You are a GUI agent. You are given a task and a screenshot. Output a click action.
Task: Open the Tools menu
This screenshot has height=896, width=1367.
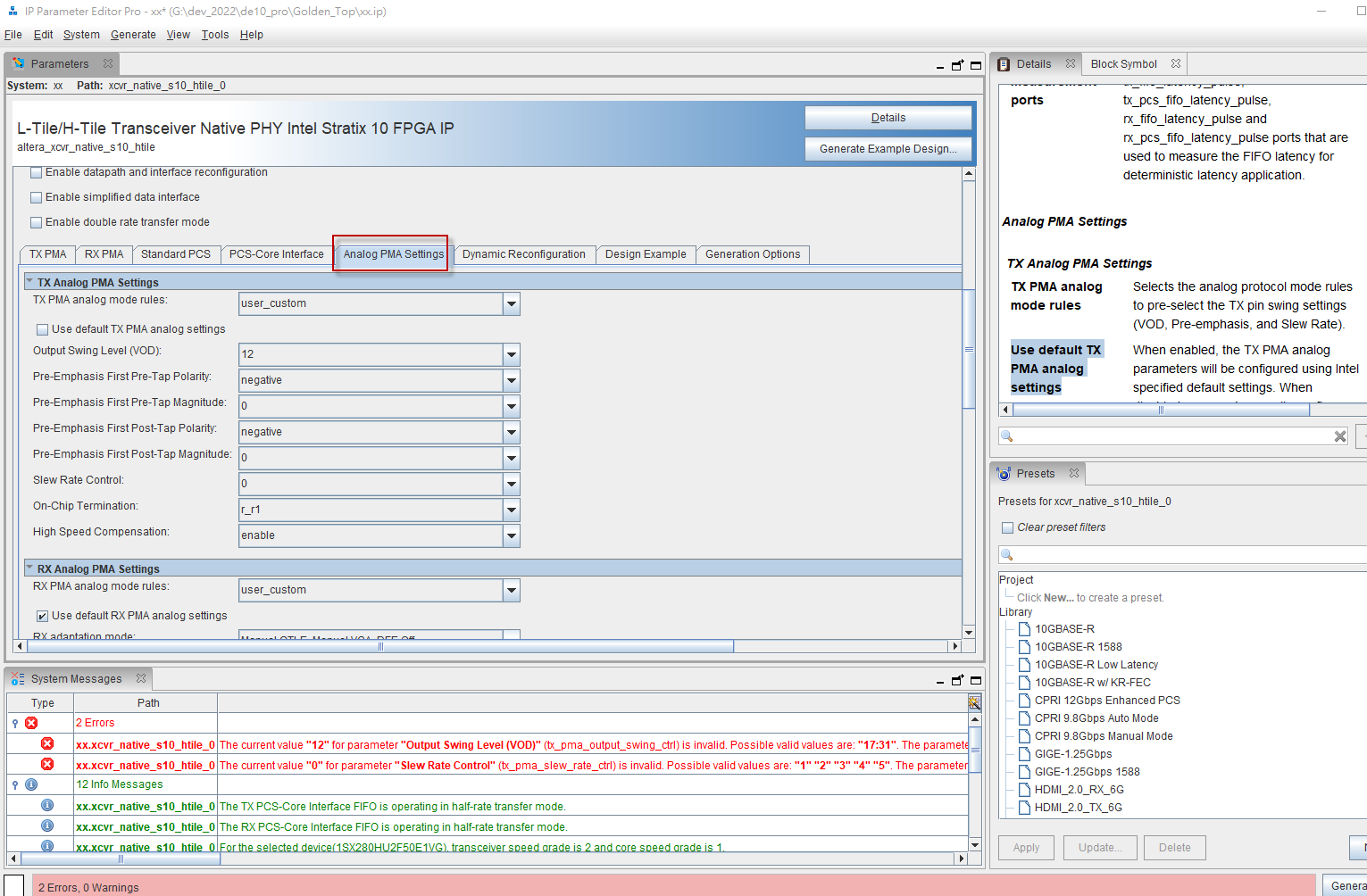tap(215, 35)
